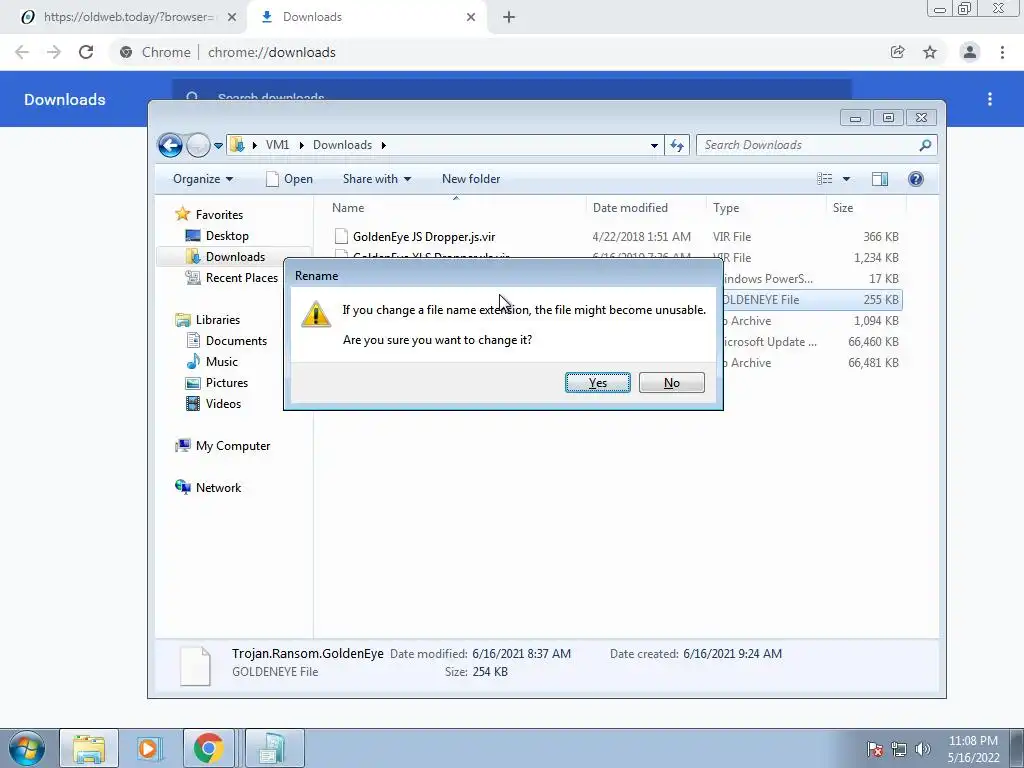
Task: Decline the extension change with No
Action: click(x=671, y=383)
